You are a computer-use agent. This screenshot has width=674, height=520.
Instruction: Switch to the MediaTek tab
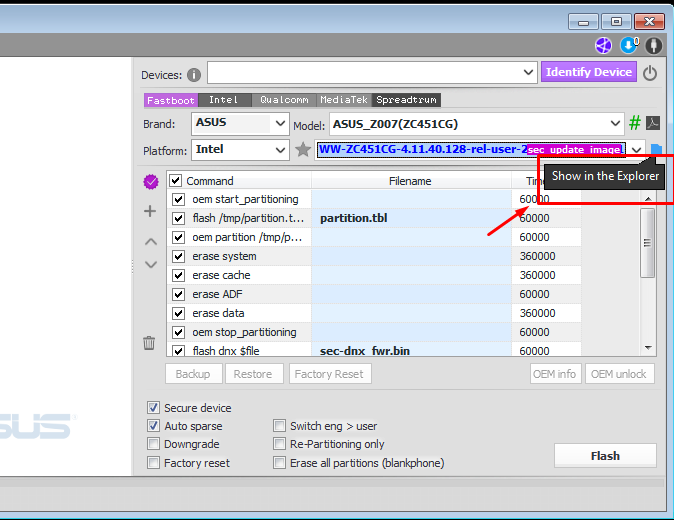click(344, 100)
